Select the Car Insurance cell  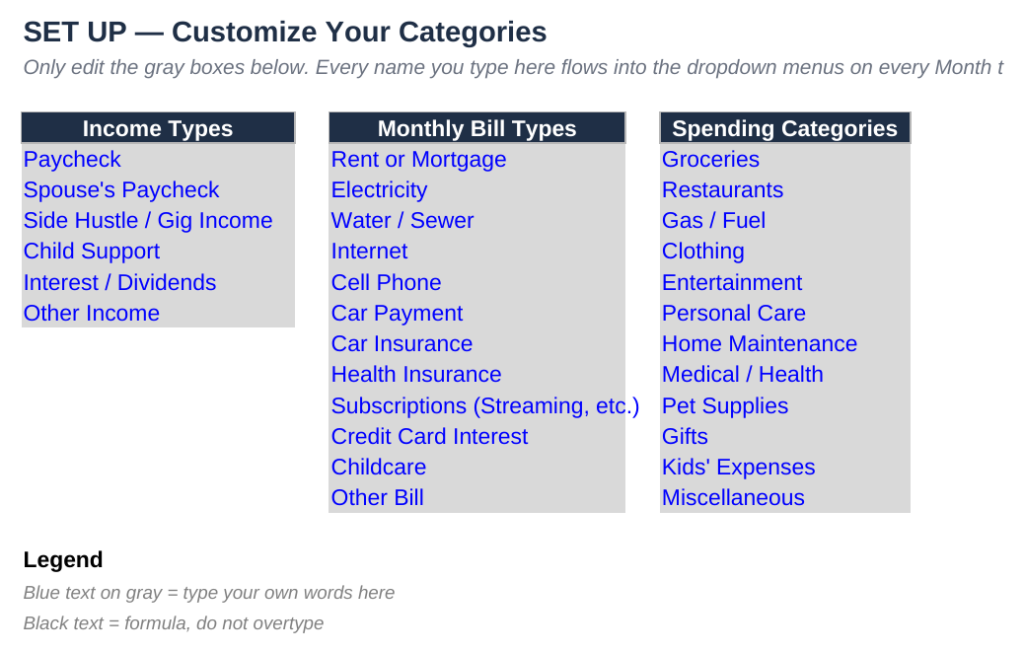click(477, 343)
